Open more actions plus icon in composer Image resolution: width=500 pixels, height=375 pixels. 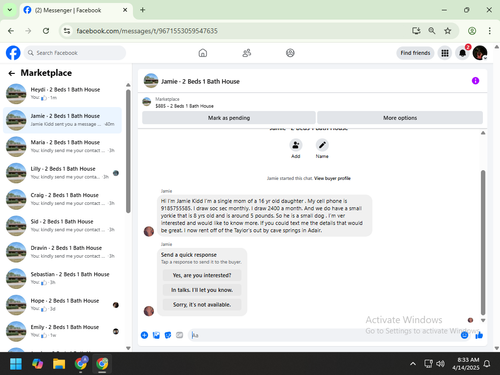tap(144, 335)
